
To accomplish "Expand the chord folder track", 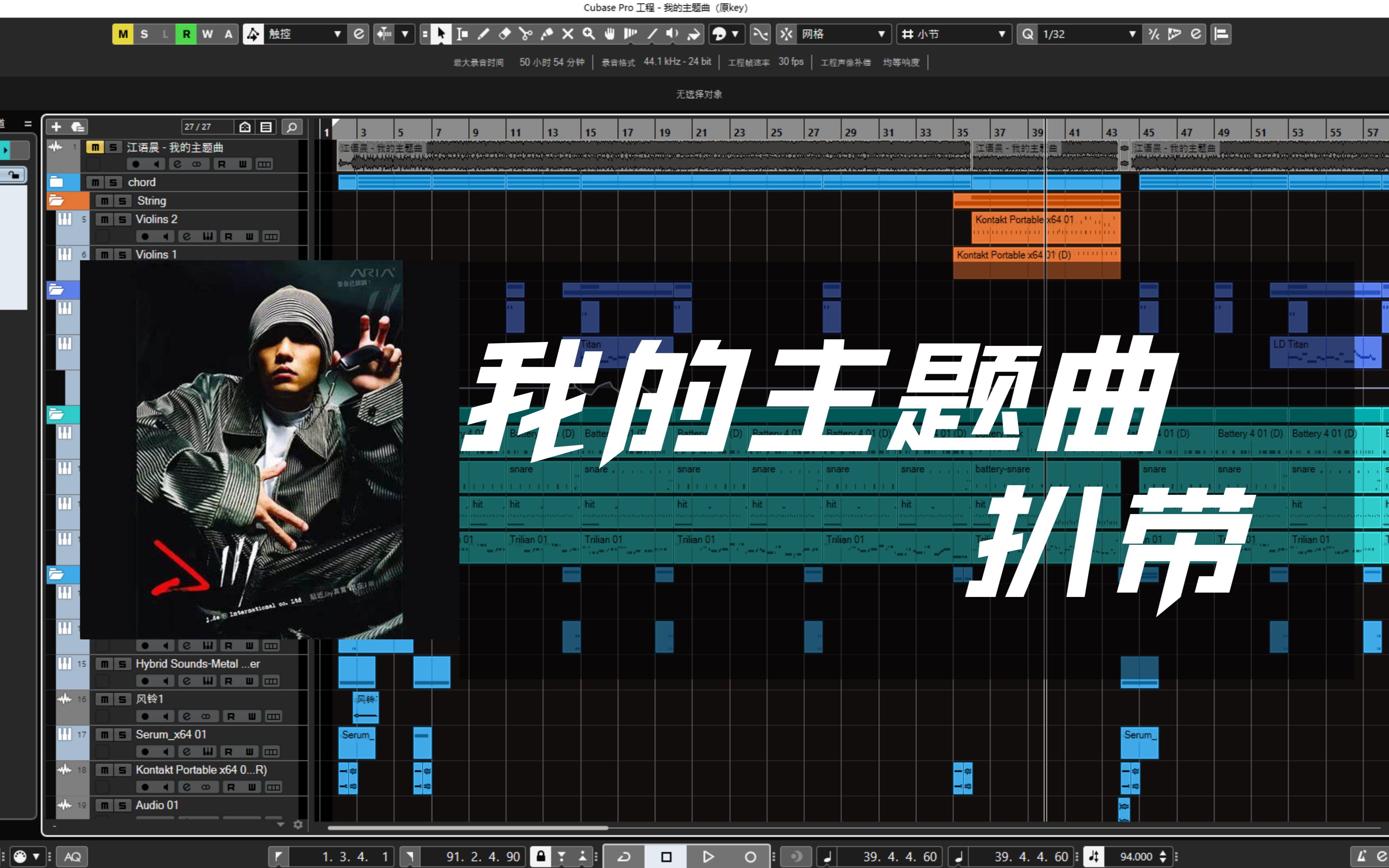I will click(56, 182).
